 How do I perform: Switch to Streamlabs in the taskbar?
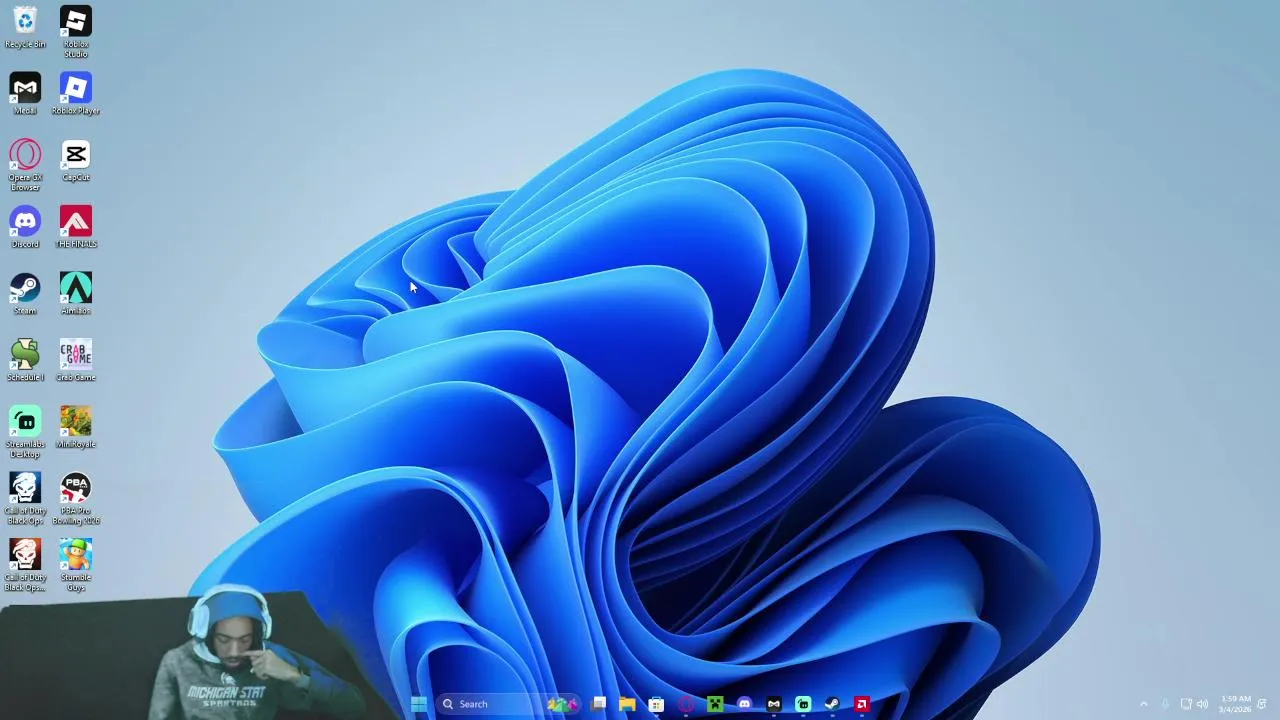(803, 704)
